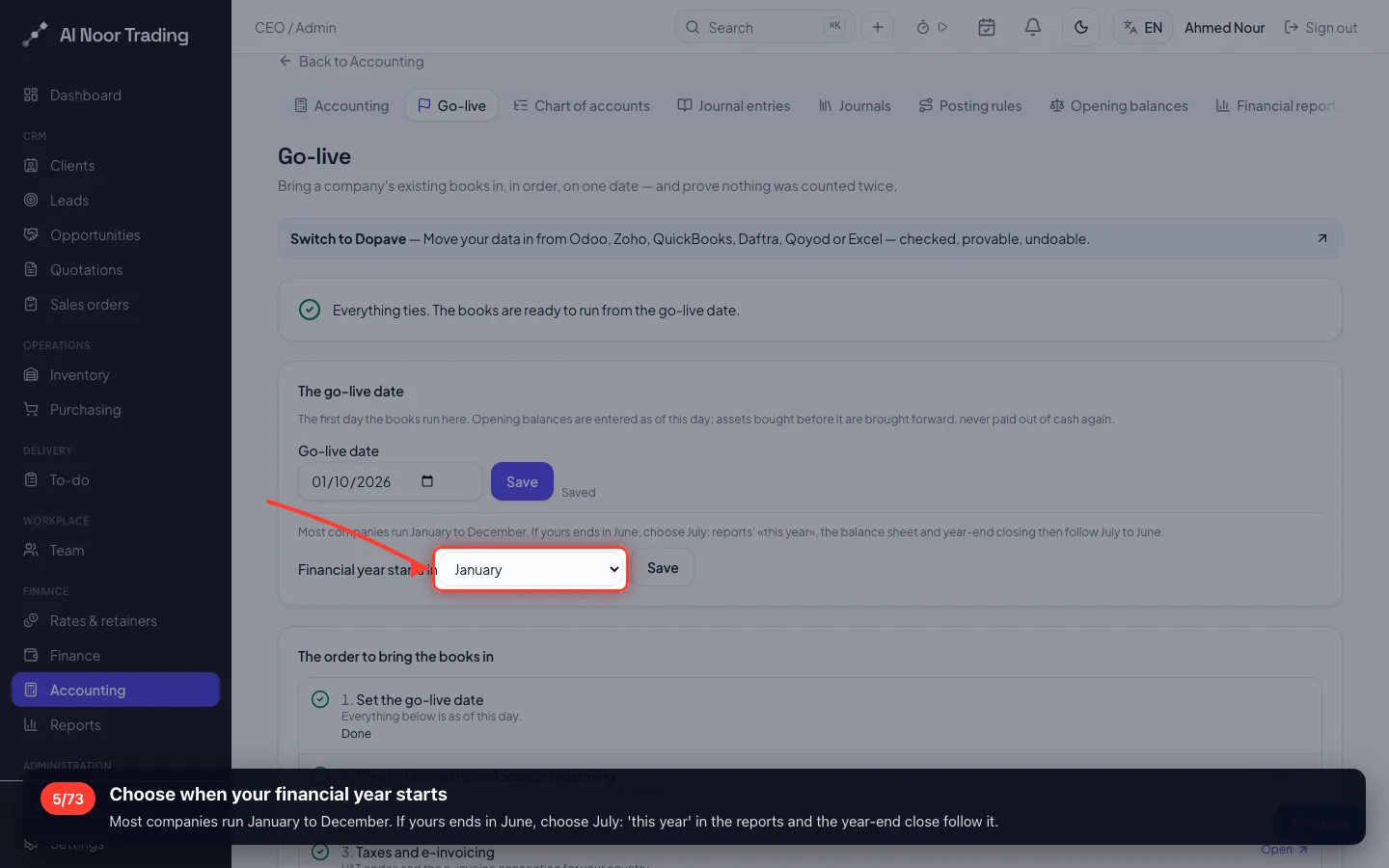Click Save next to the go-live date
Screen dimensions: 1389x868
pyautogui.click(x=522, y=481)
